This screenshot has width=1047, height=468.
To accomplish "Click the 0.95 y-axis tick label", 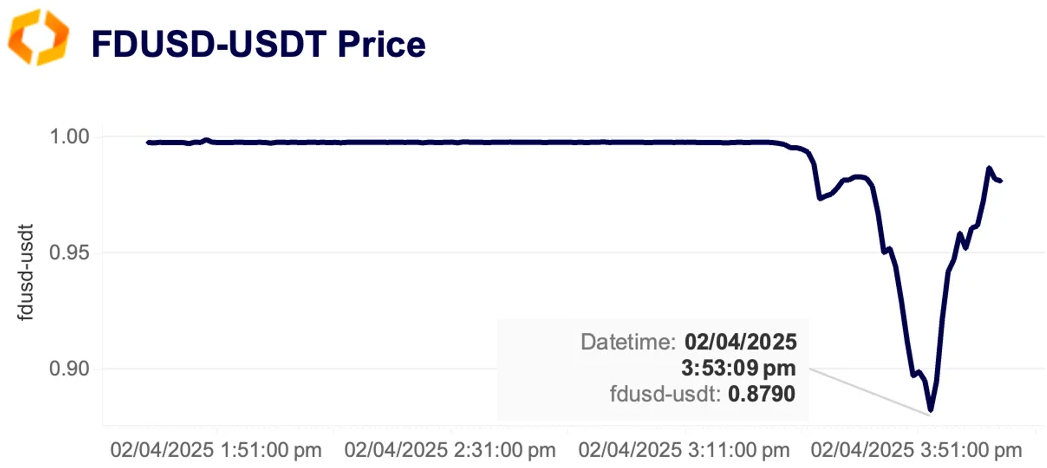I will [x=70, y=253].
